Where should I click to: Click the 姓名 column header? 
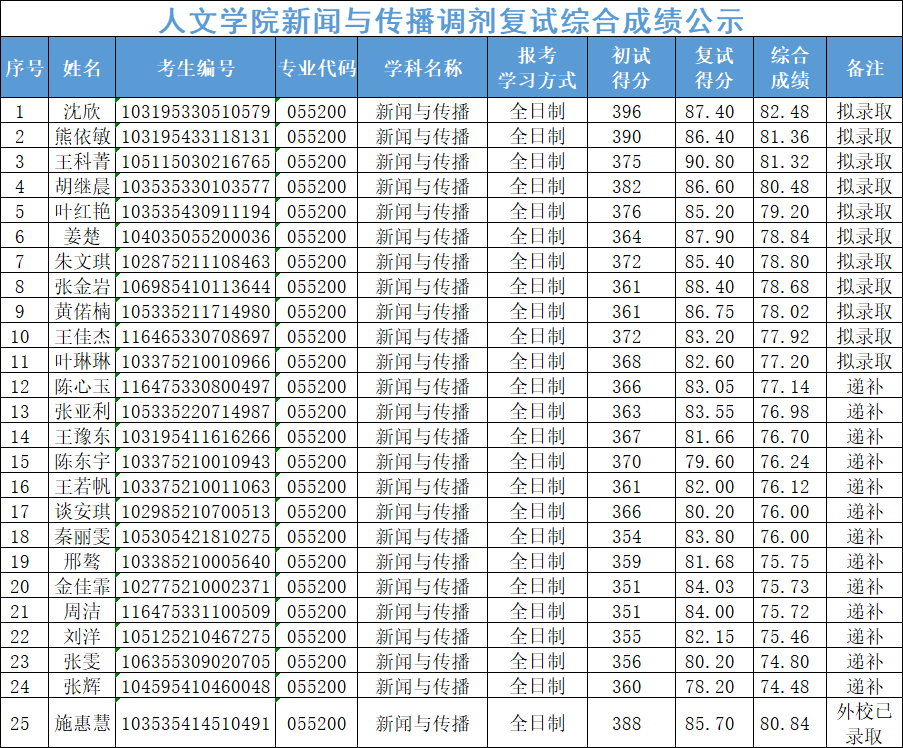pos(82,68)
